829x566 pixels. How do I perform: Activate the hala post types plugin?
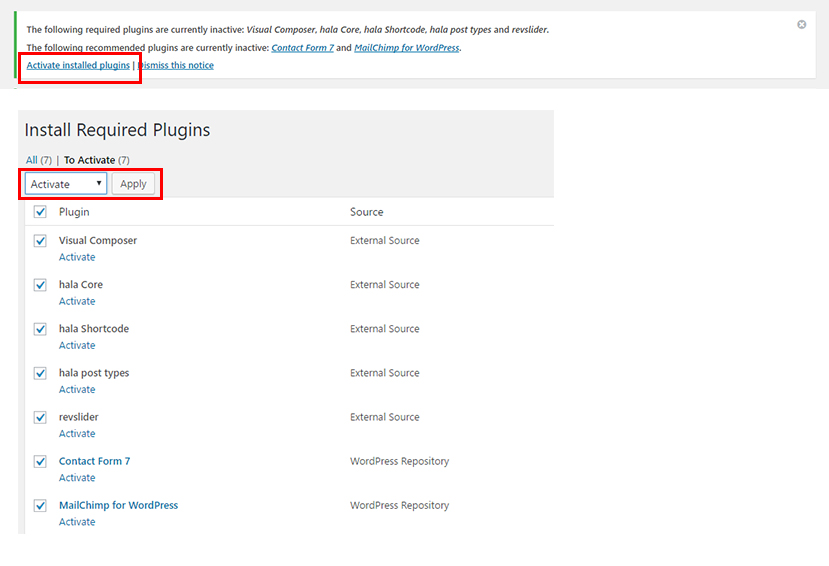click(x=77, y=389)
